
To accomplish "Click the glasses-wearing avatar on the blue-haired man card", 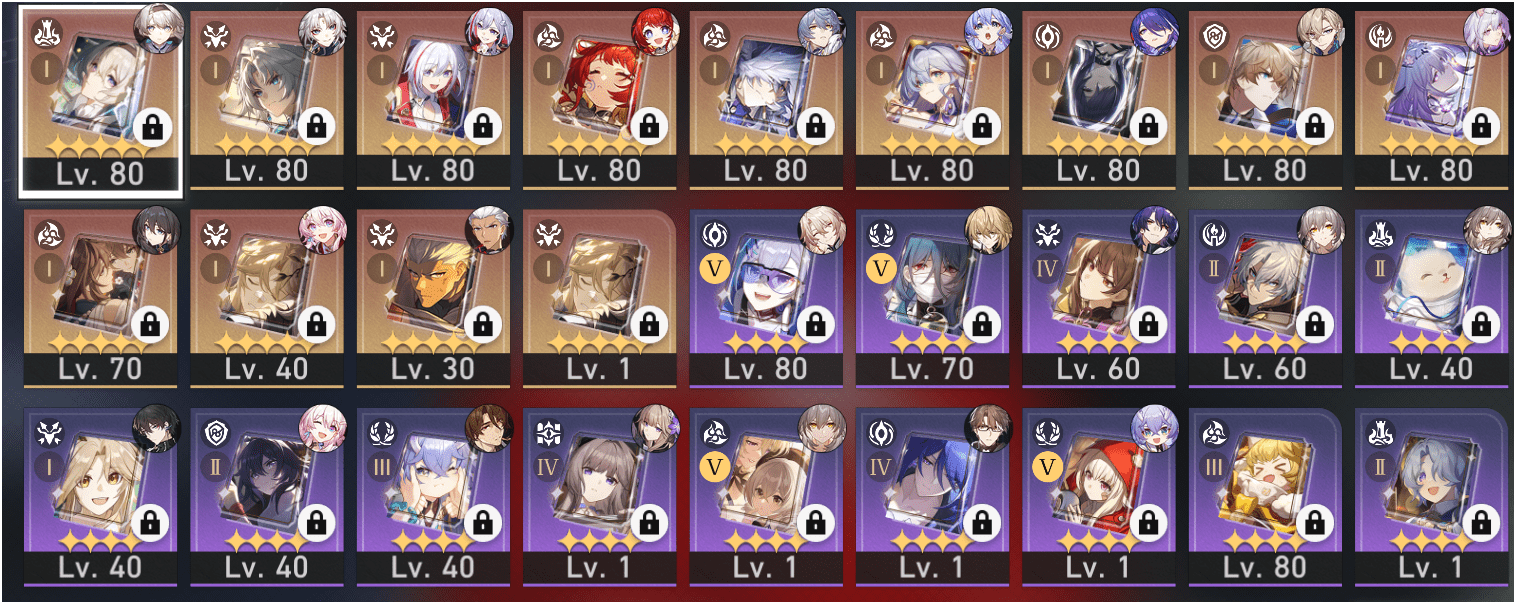I will click(x=988, y=430).
